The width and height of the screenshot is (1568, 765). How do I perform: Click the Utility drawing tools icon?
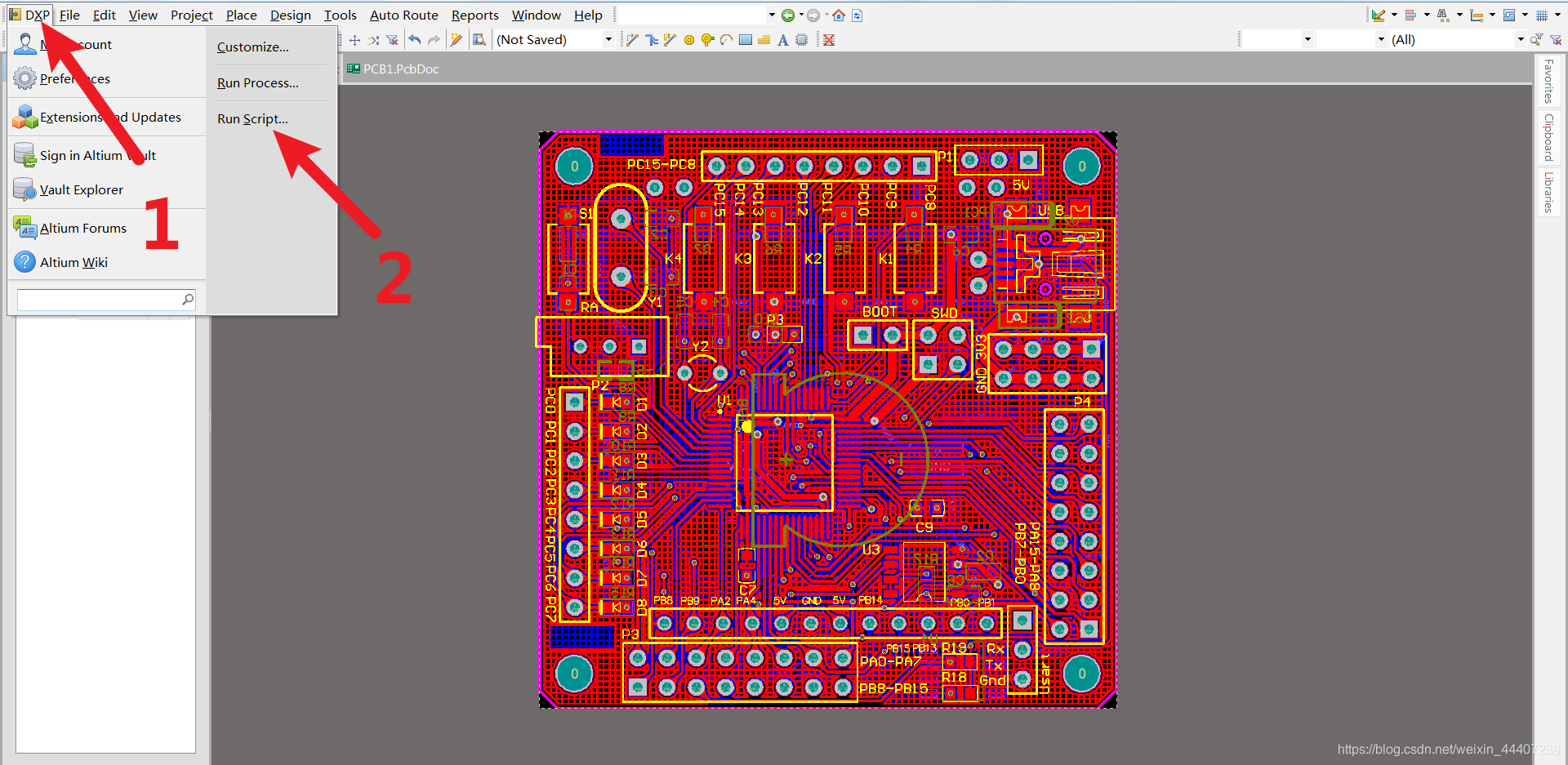point(1379,15)
